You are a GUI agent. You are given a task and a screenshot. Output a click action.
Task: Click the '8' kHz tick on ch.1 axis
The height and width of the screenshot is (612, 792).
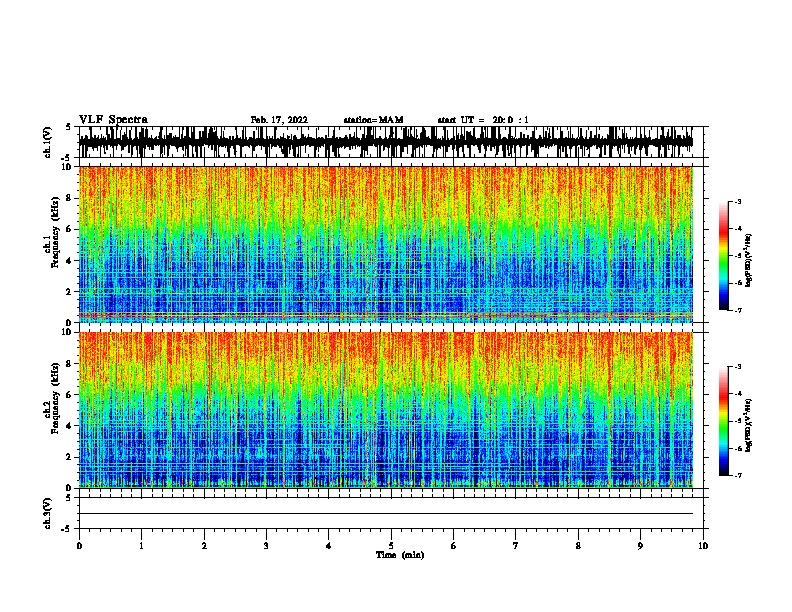(x=69, y=198)
